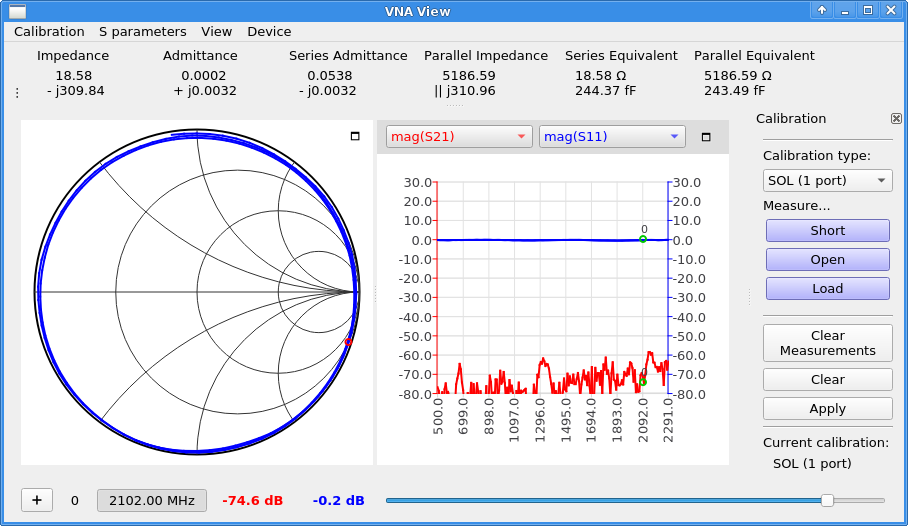Click the 2102.00 MHz frequency button
Image resolution: width=908 pixels, height=526 pixels.
coord(152,501)
